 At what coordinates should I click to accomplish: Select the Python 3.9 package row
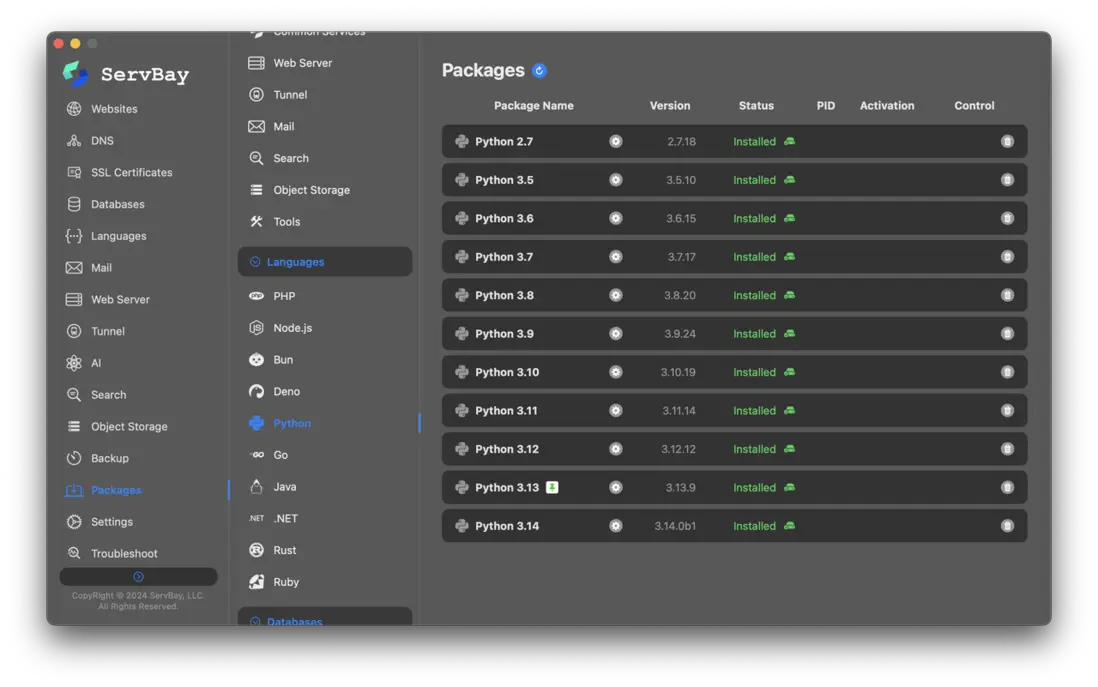(504, 334)
